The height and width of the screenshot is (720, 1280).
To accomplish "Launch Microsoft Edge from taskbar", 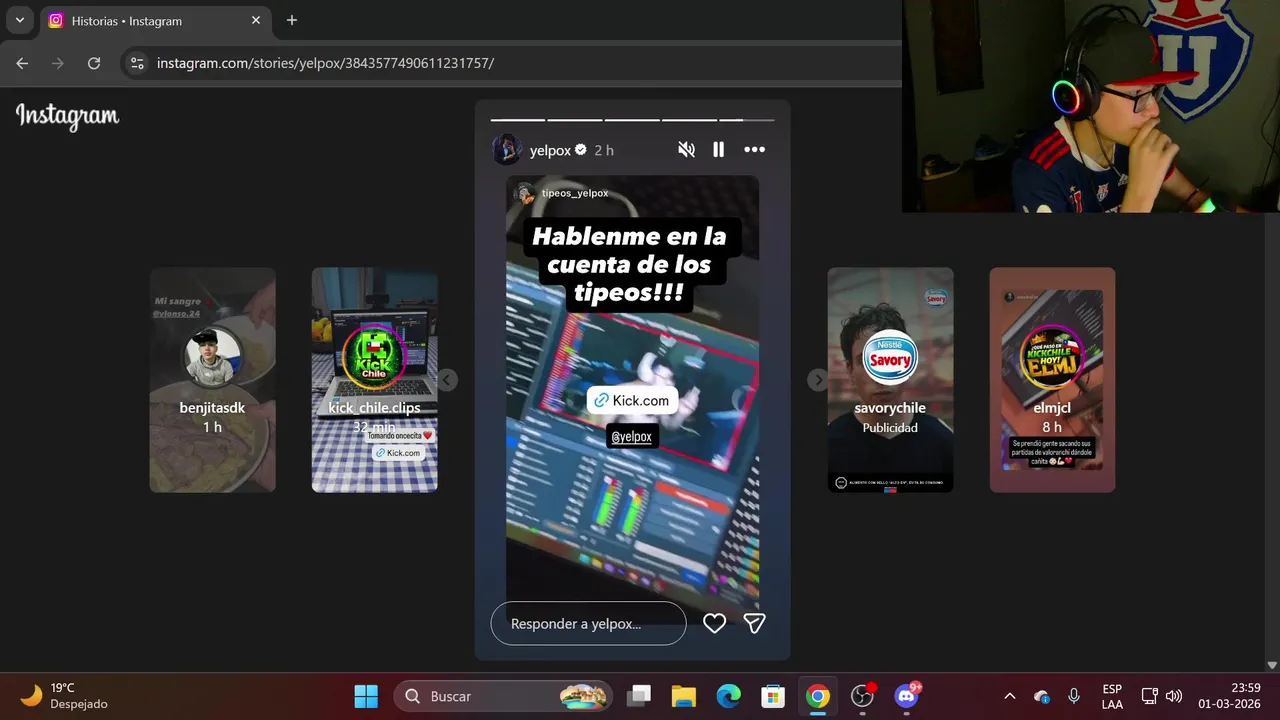I will [728, 696].
